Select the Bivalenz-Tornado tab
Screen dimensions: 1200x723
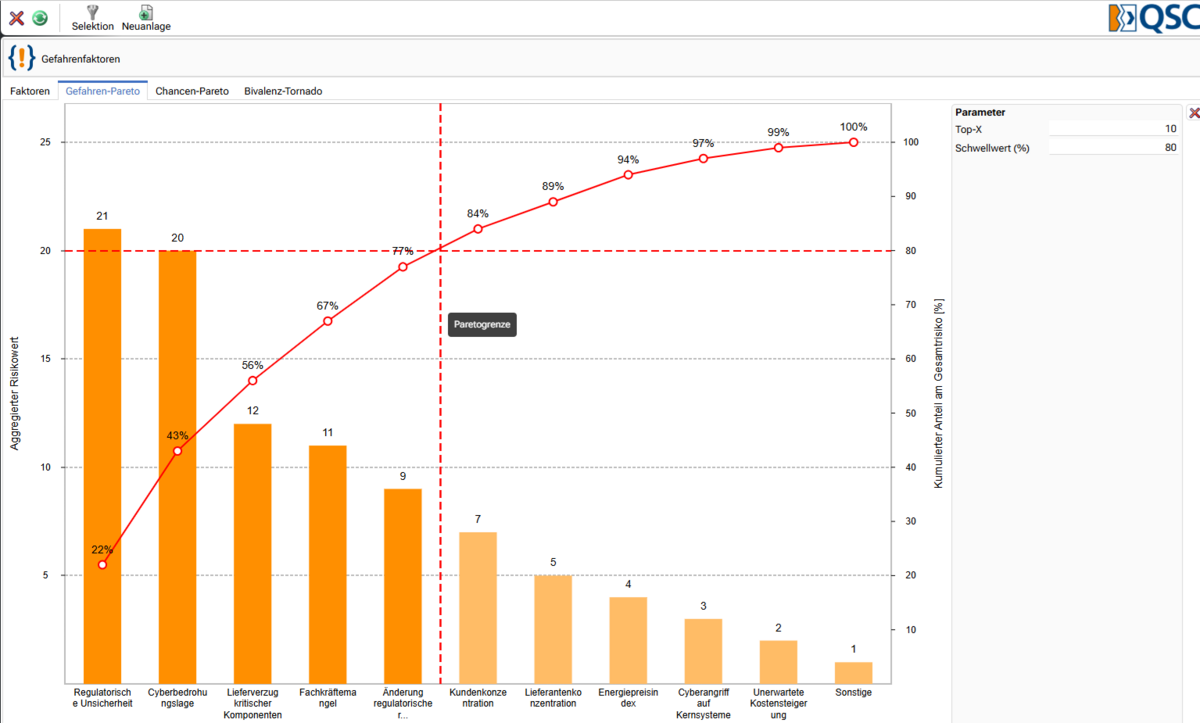[283, 91]
